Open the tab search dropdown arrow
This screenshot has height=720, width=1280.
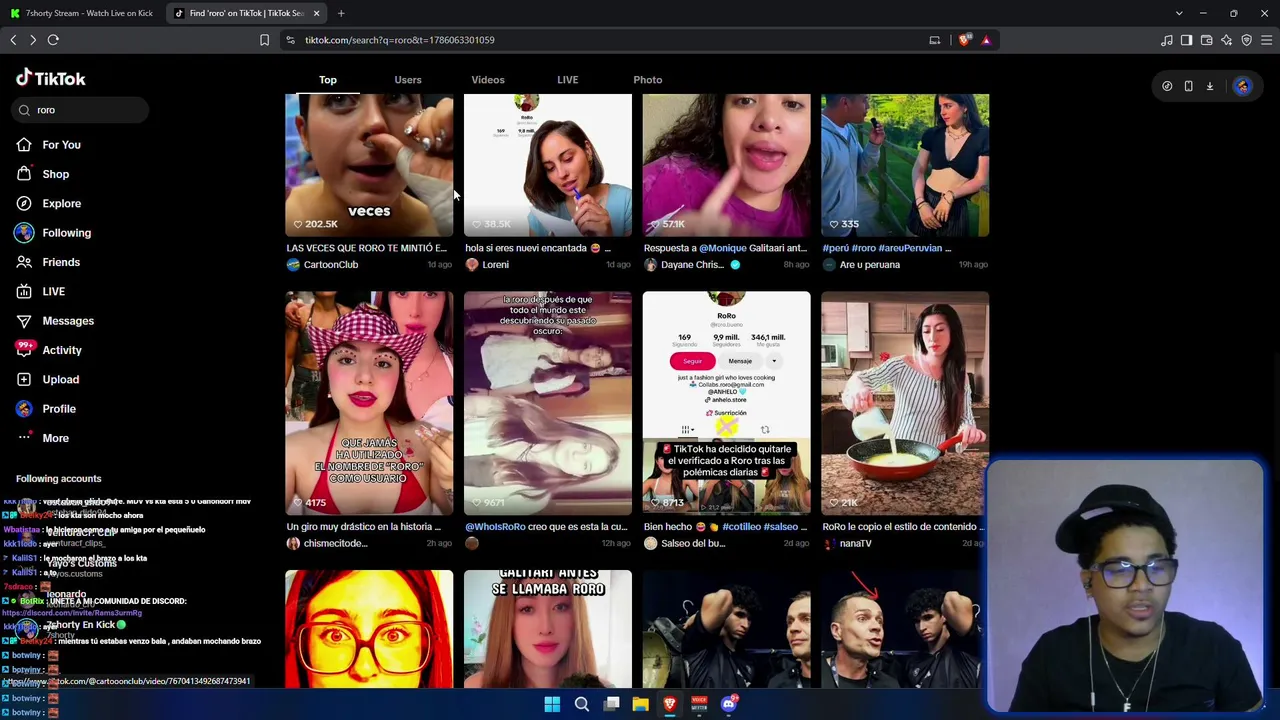click(x=1179, y=13)
